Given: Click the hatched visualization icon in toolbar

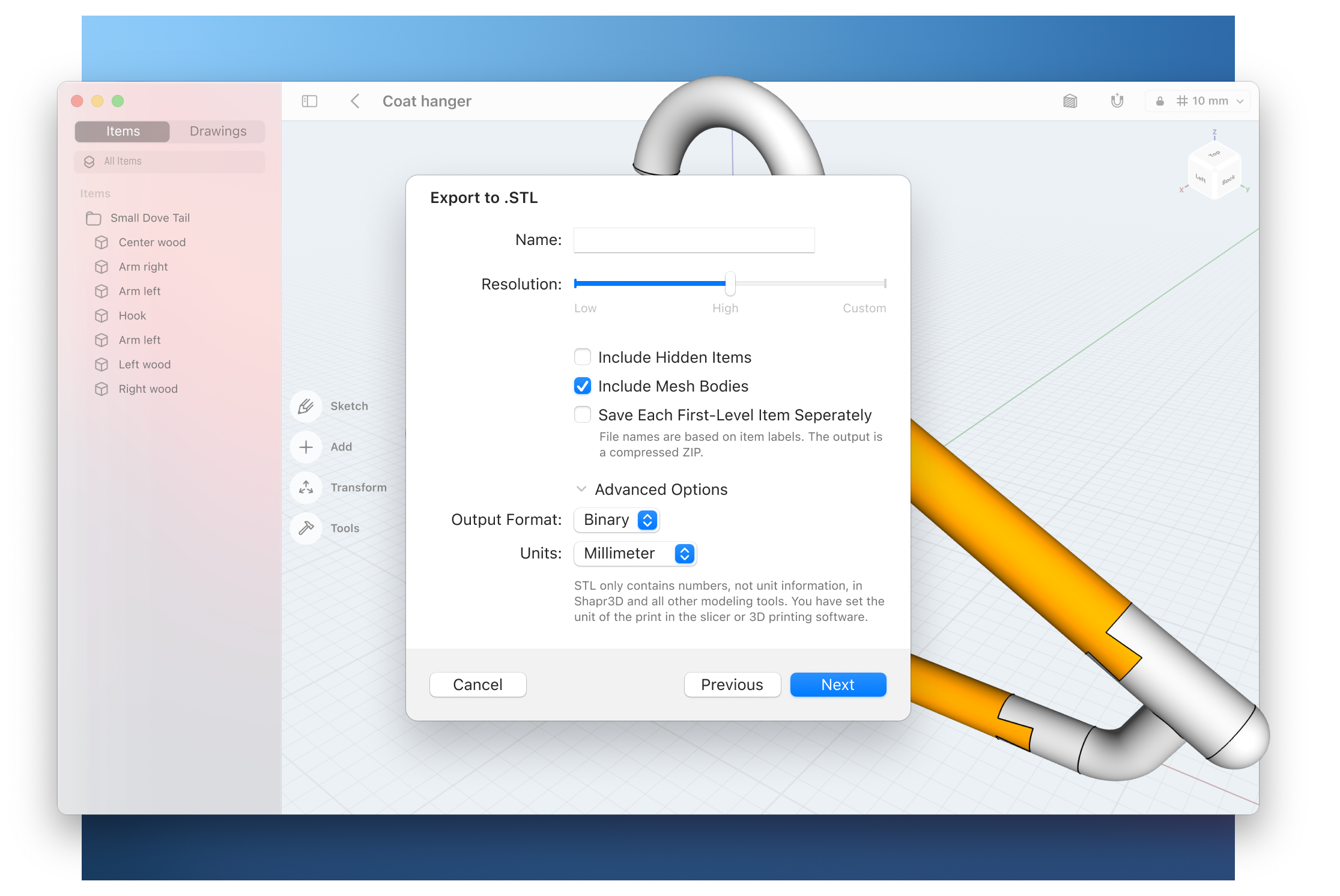Looking at the screenshot, I should click(1070, 101).
